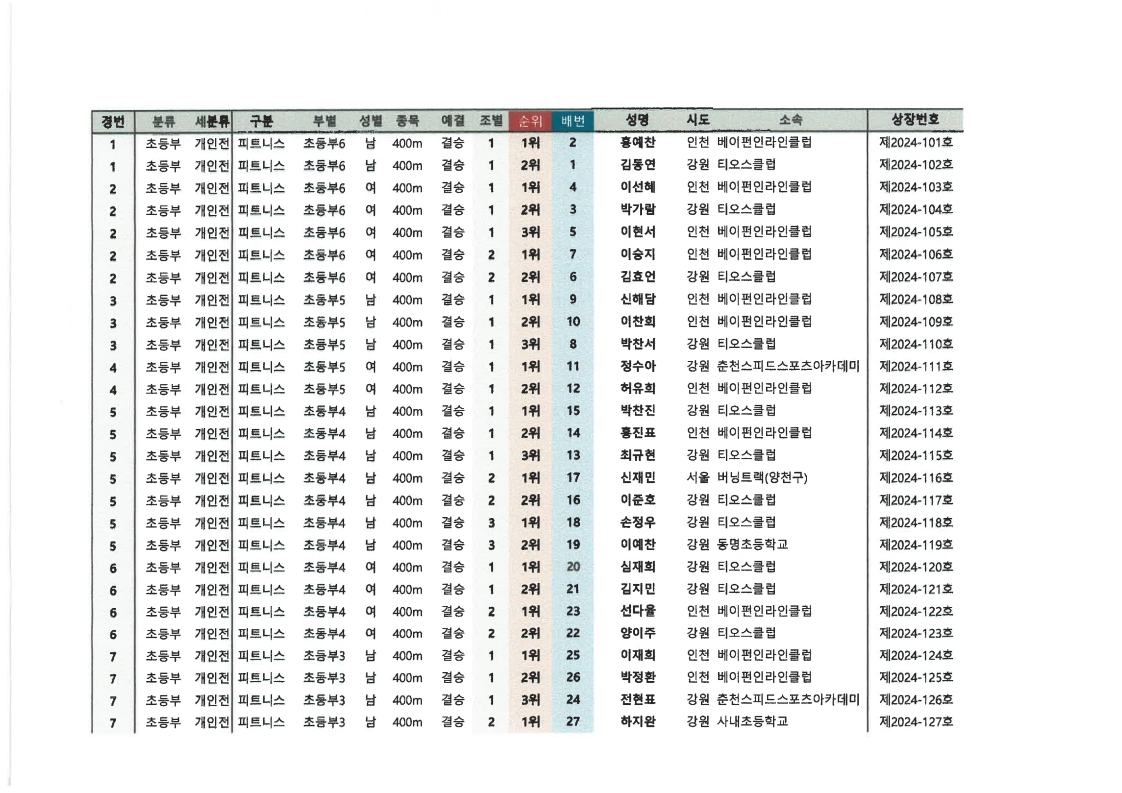Select the name 신재민
The height and width of the screenshot is (793, 1122).
[638, 477]
